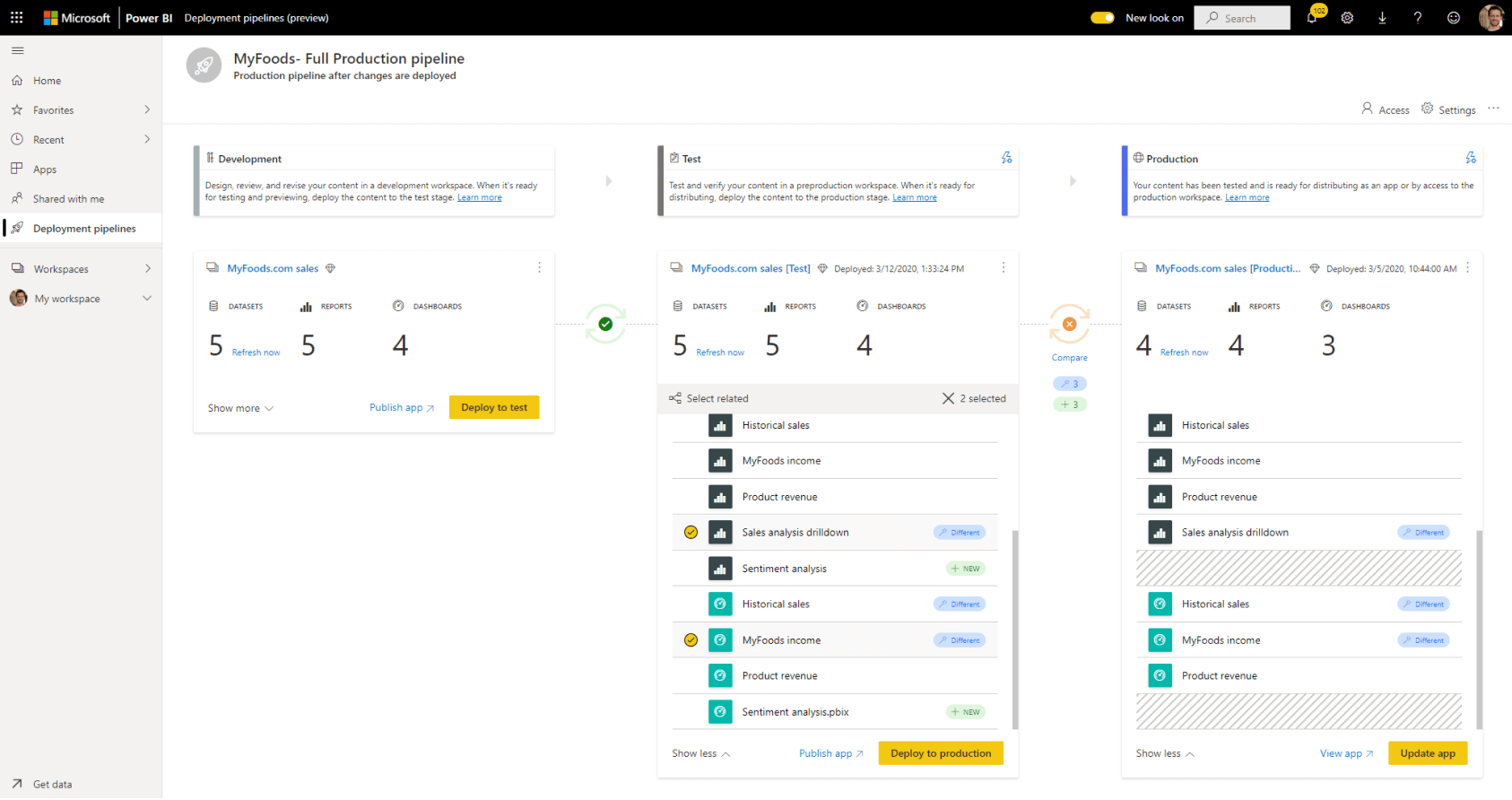Open Test stage deployment settings icon
Viewport: 1512px width, 800px height.
click(1006, 158)
